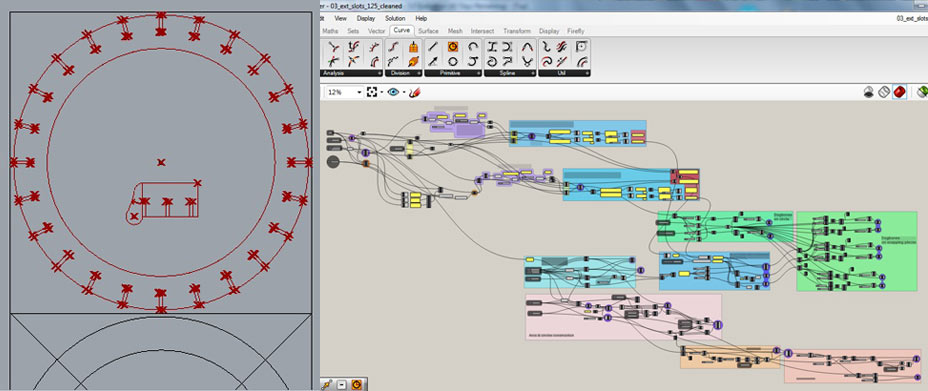928x391 pixels.
Task: Click the green and red crossing icon in Analysis
Action: [334, 61]
